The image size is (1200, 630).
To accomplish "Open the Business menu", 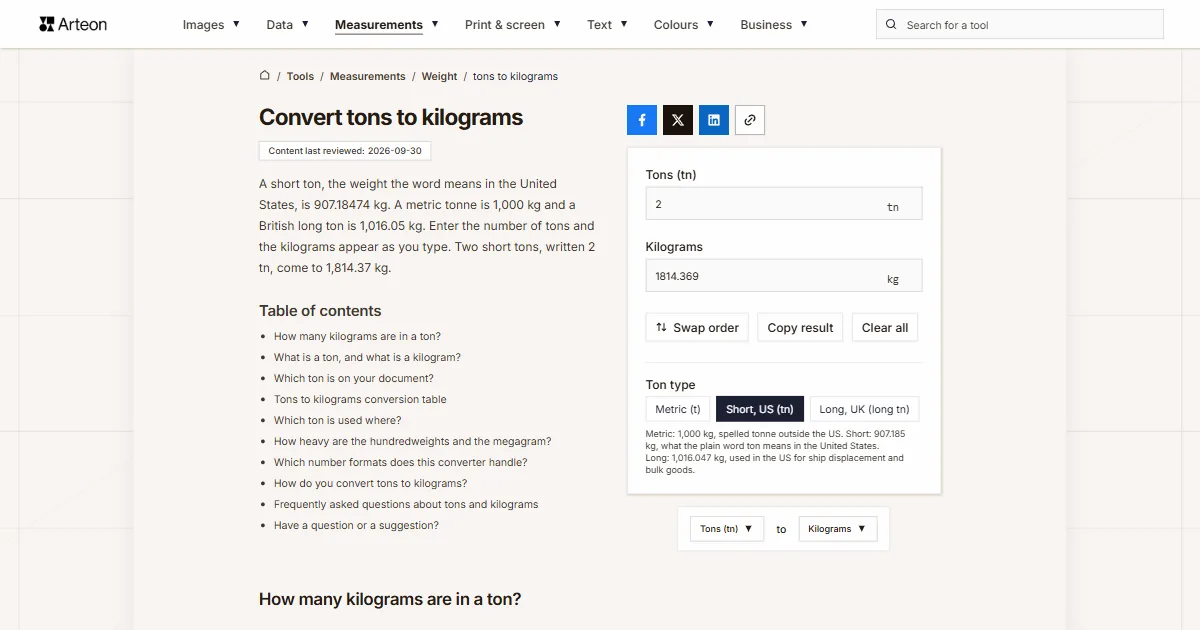I will [x=774, y=25].
